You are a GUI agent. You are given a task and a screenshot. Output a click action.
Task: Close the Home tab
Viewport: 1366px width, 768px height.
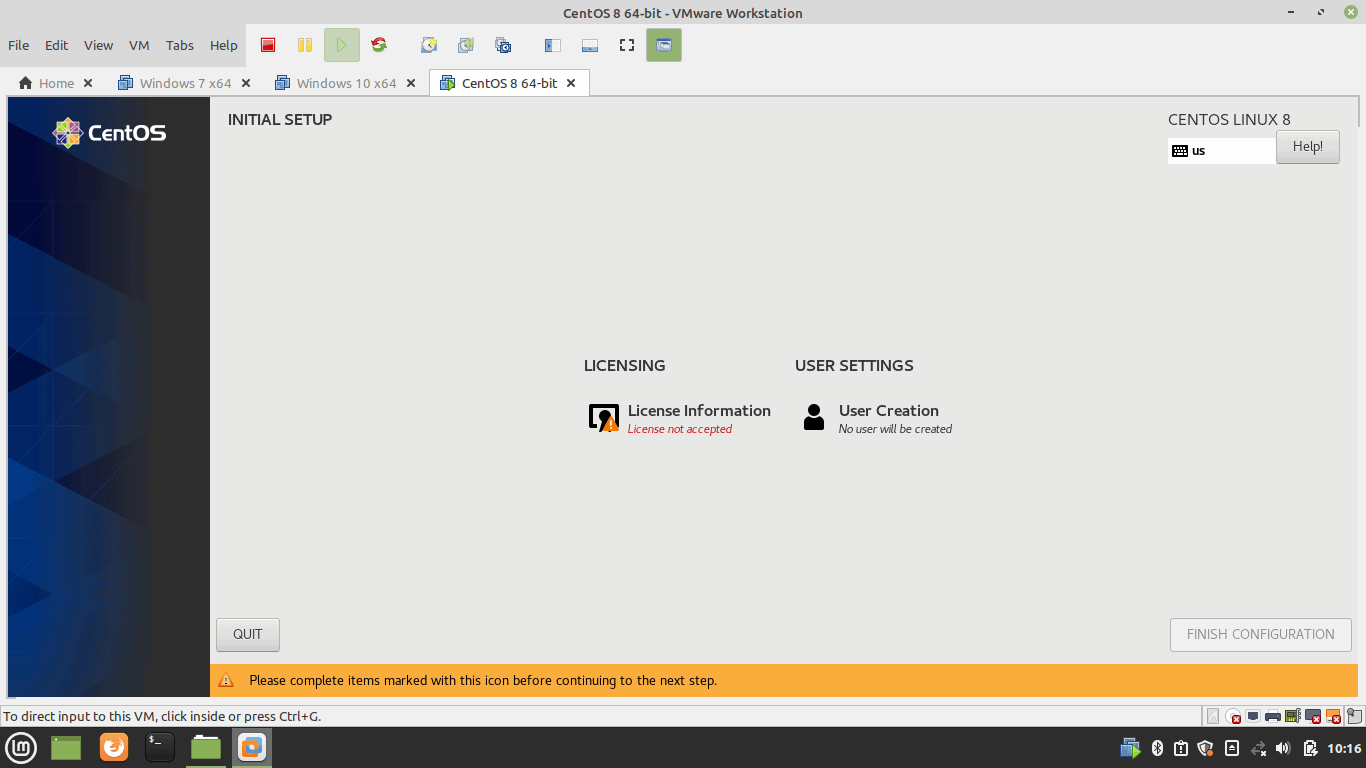(x=88, y=83)
